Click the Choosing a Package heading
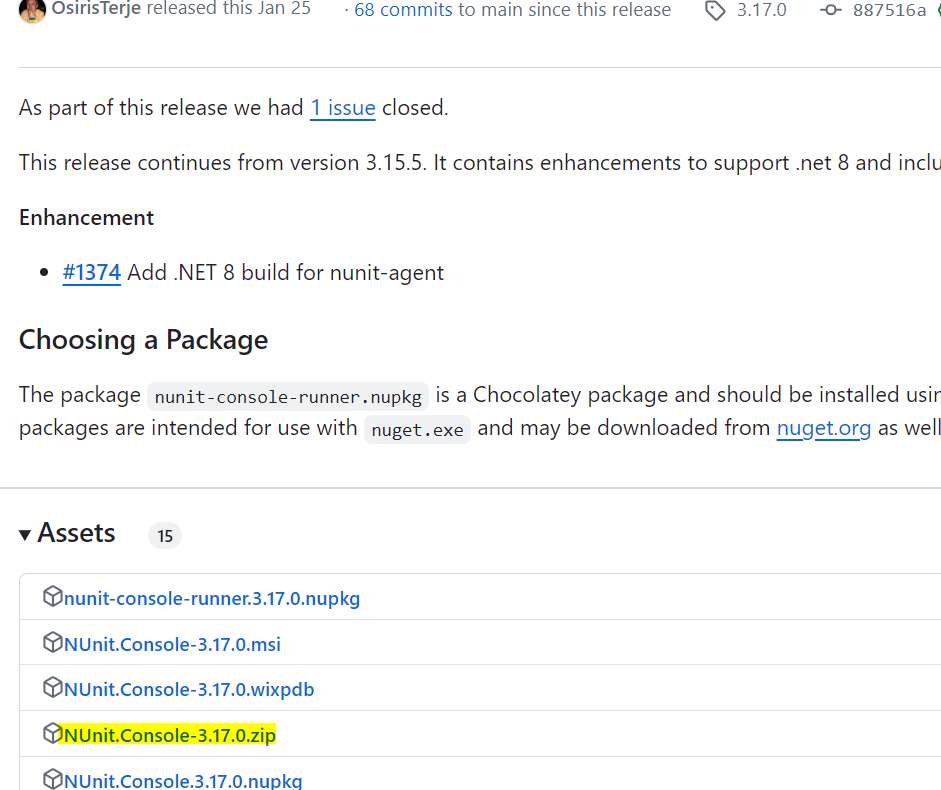The image size is (941, 790). (x=143, y=340)
